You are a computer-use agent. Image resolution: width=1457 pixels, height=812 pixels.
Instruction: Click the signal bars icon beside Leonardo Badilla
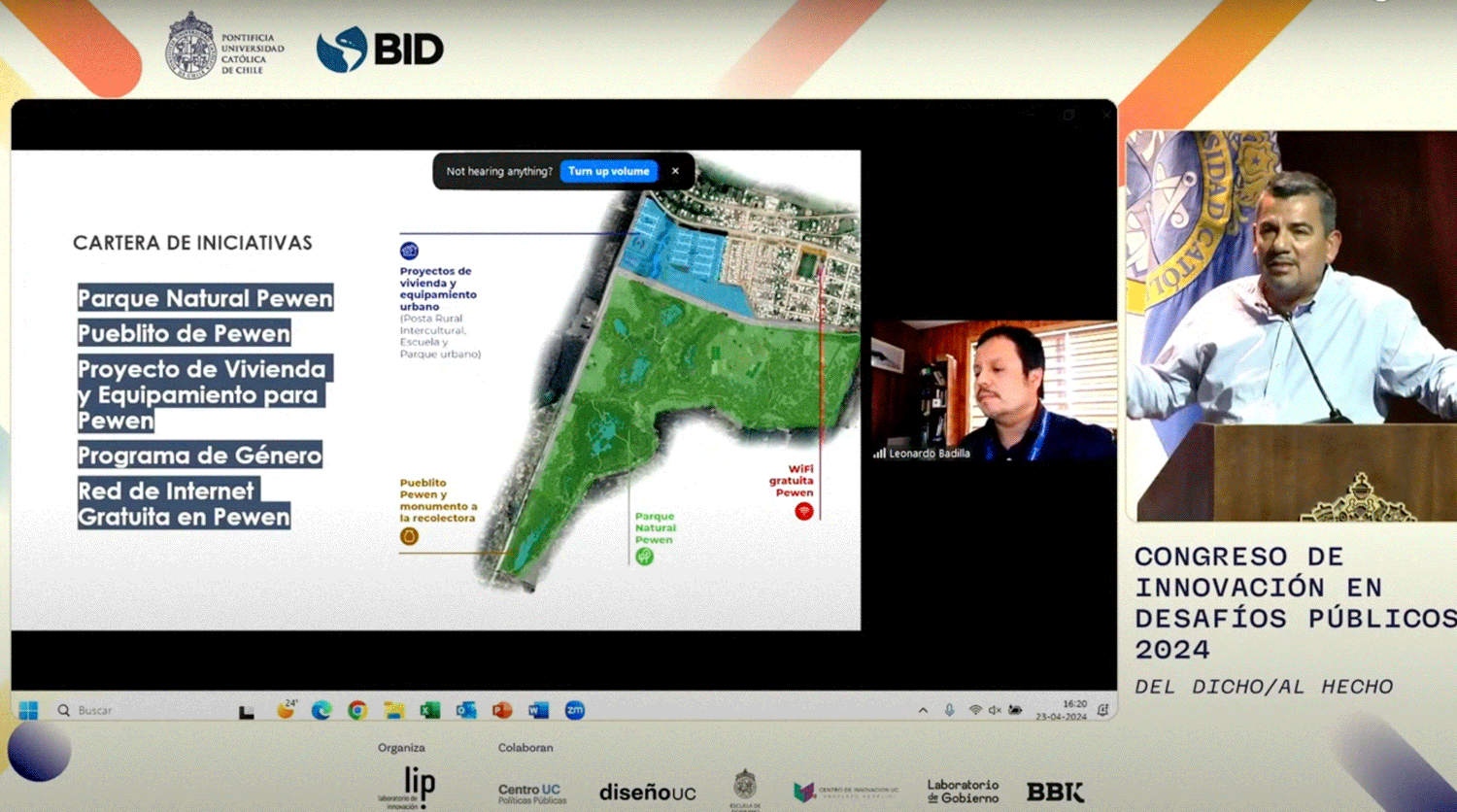pyautogui.click(x=879, y=454)
